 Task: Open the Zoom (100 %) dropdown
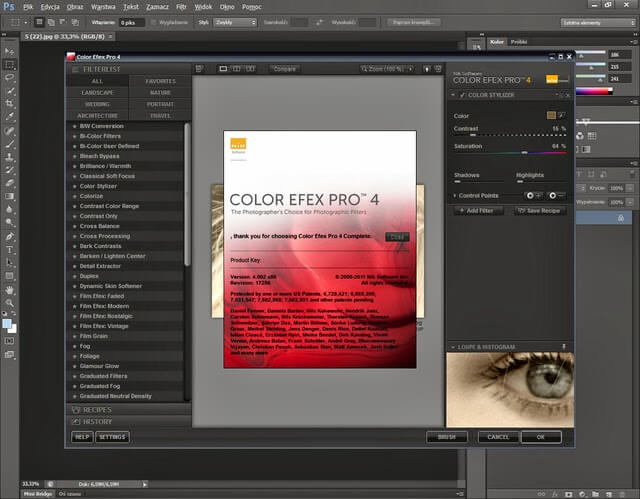387,69
